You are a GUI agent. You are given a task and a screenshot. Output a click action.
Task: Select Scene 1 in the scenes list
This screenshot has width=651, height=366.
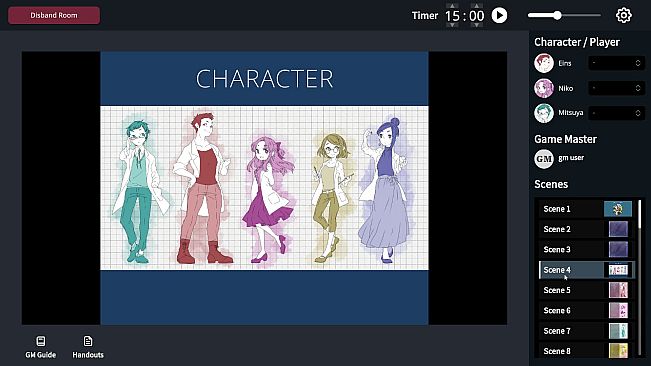(x=587, y=209)
